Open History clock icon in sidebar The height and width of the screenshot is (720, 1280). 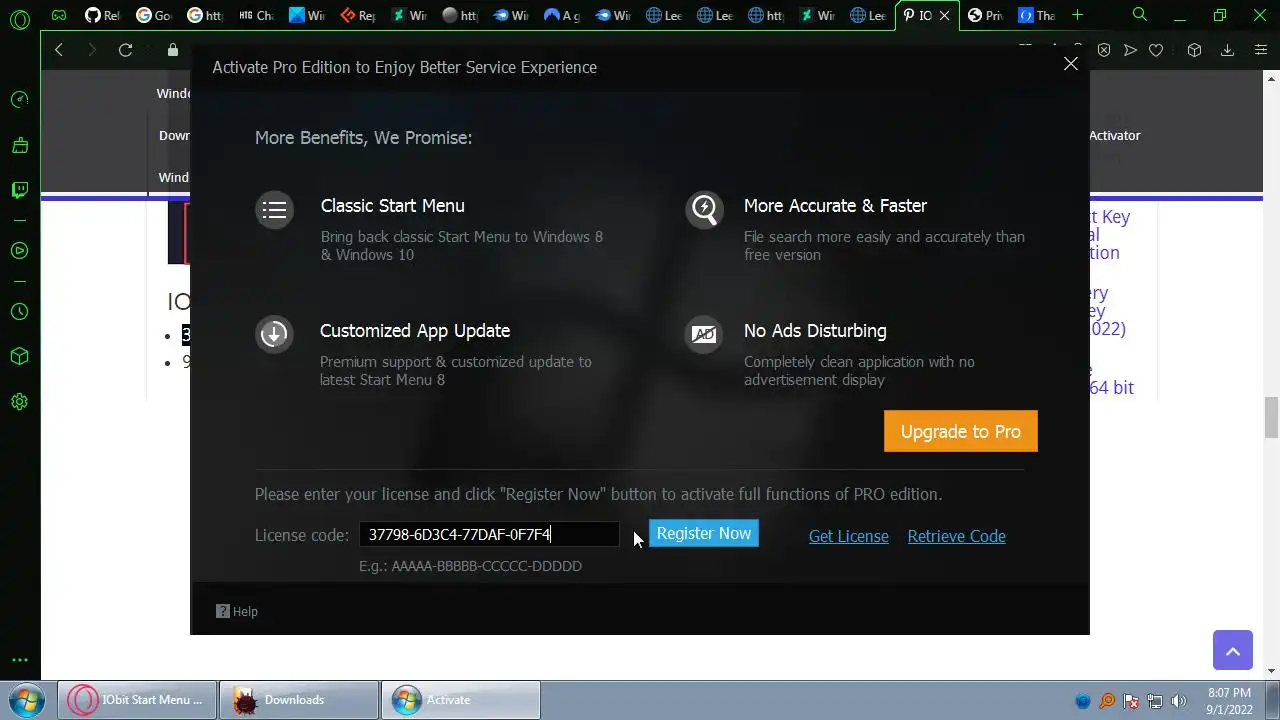point(19,311)
